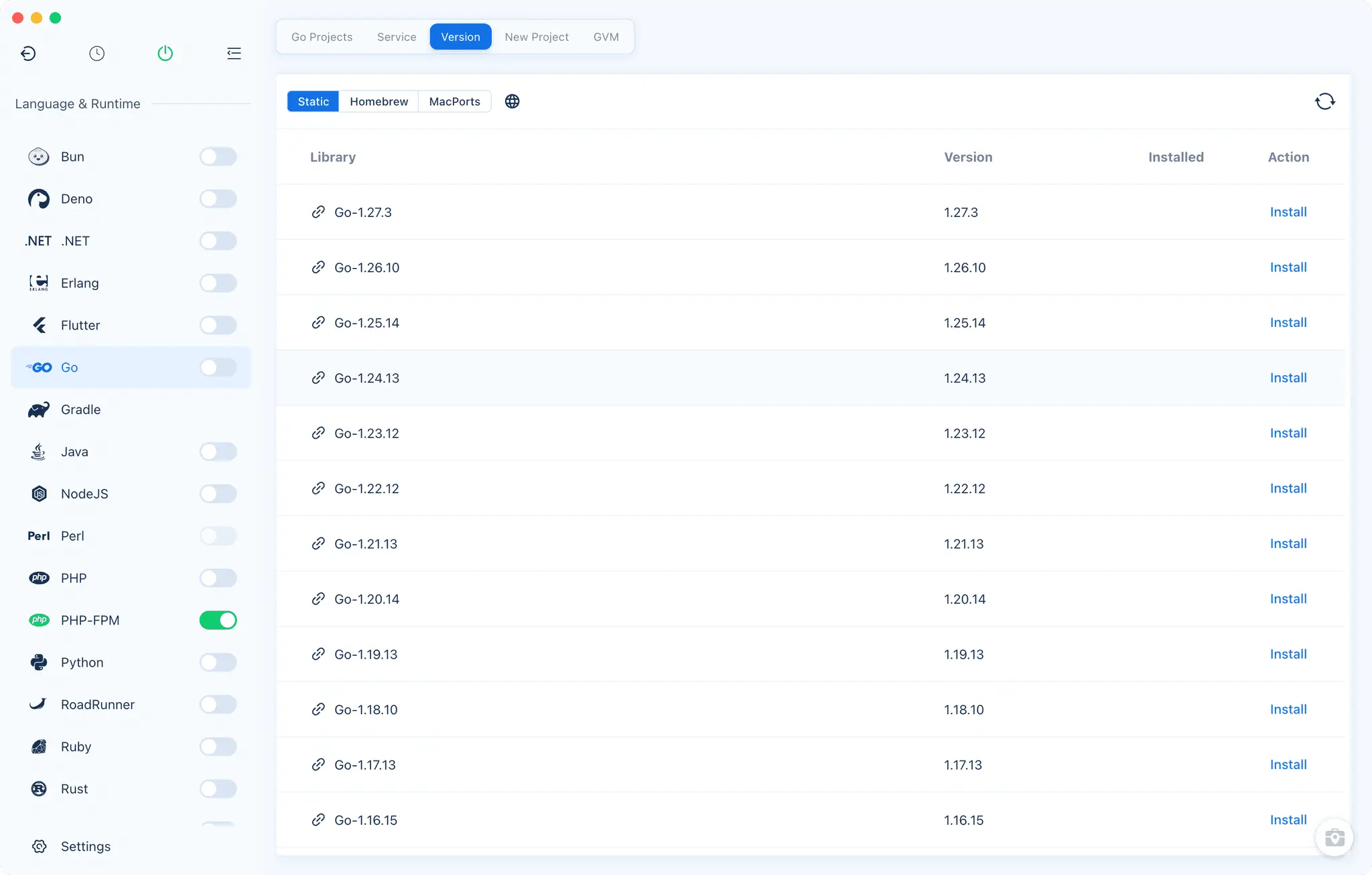
Task: Disable the PHP-FPM switch
Action: pos(218,620)
